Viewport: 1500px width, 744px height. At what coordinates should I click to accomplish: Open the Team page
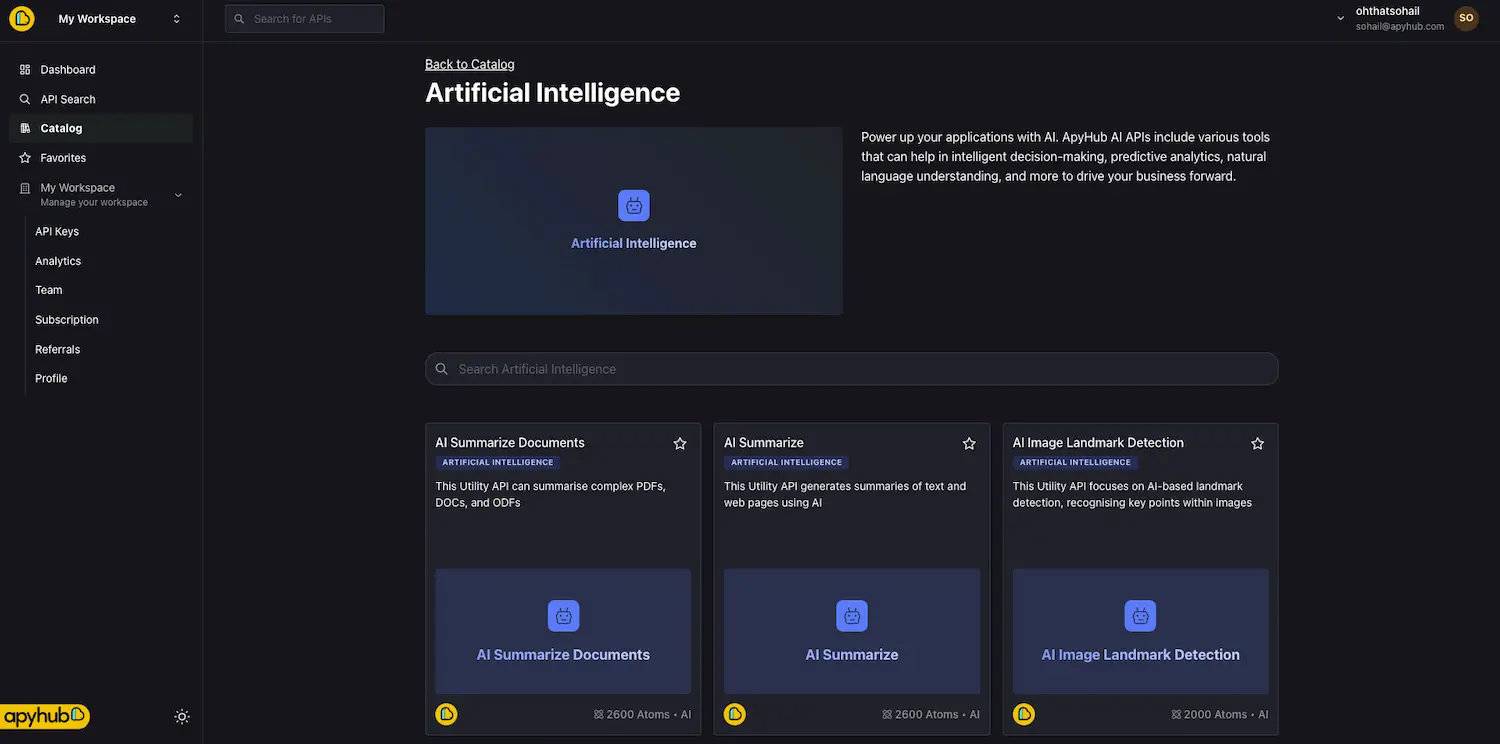point(49,290)
